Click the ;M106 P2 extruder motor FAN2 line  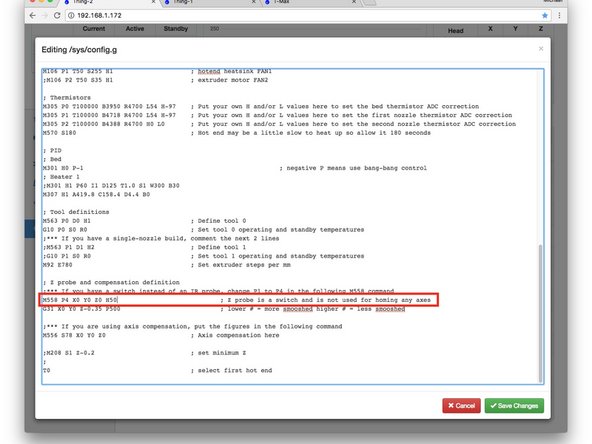[156, 80]
